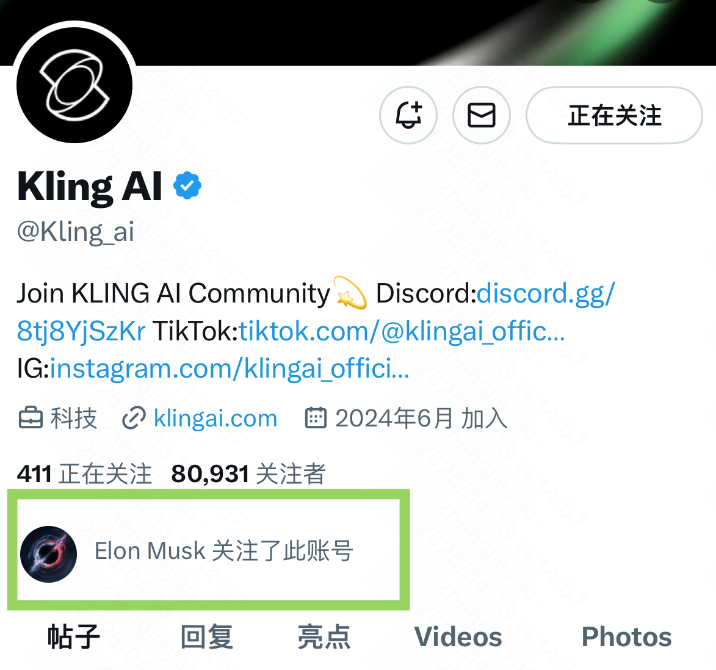The width and height of the screenshot is (716, 670).
Task: Open the Kling AI profile avatar
Action: point(74,85)
